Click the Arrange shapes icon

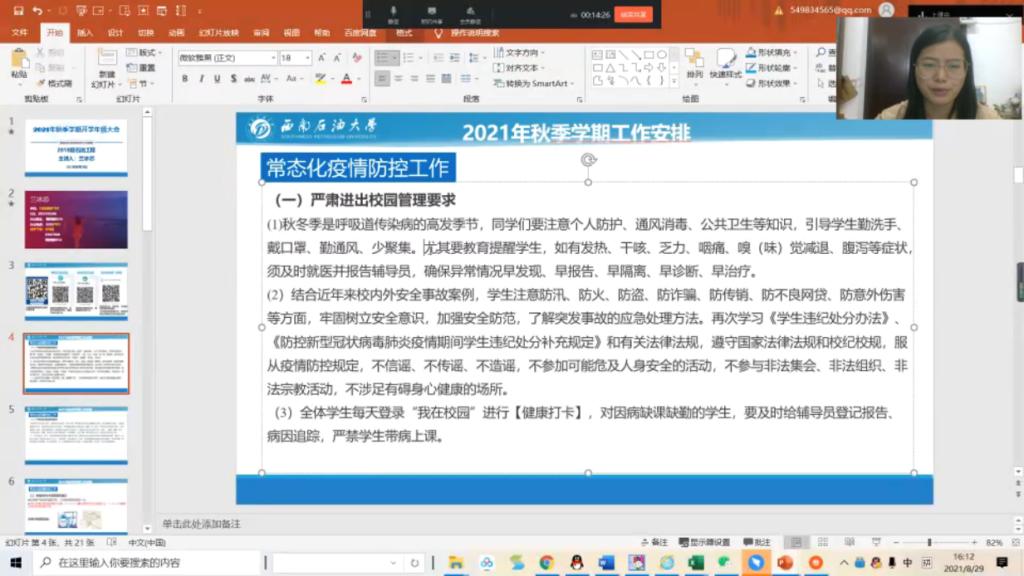click(x=694, y=63)
